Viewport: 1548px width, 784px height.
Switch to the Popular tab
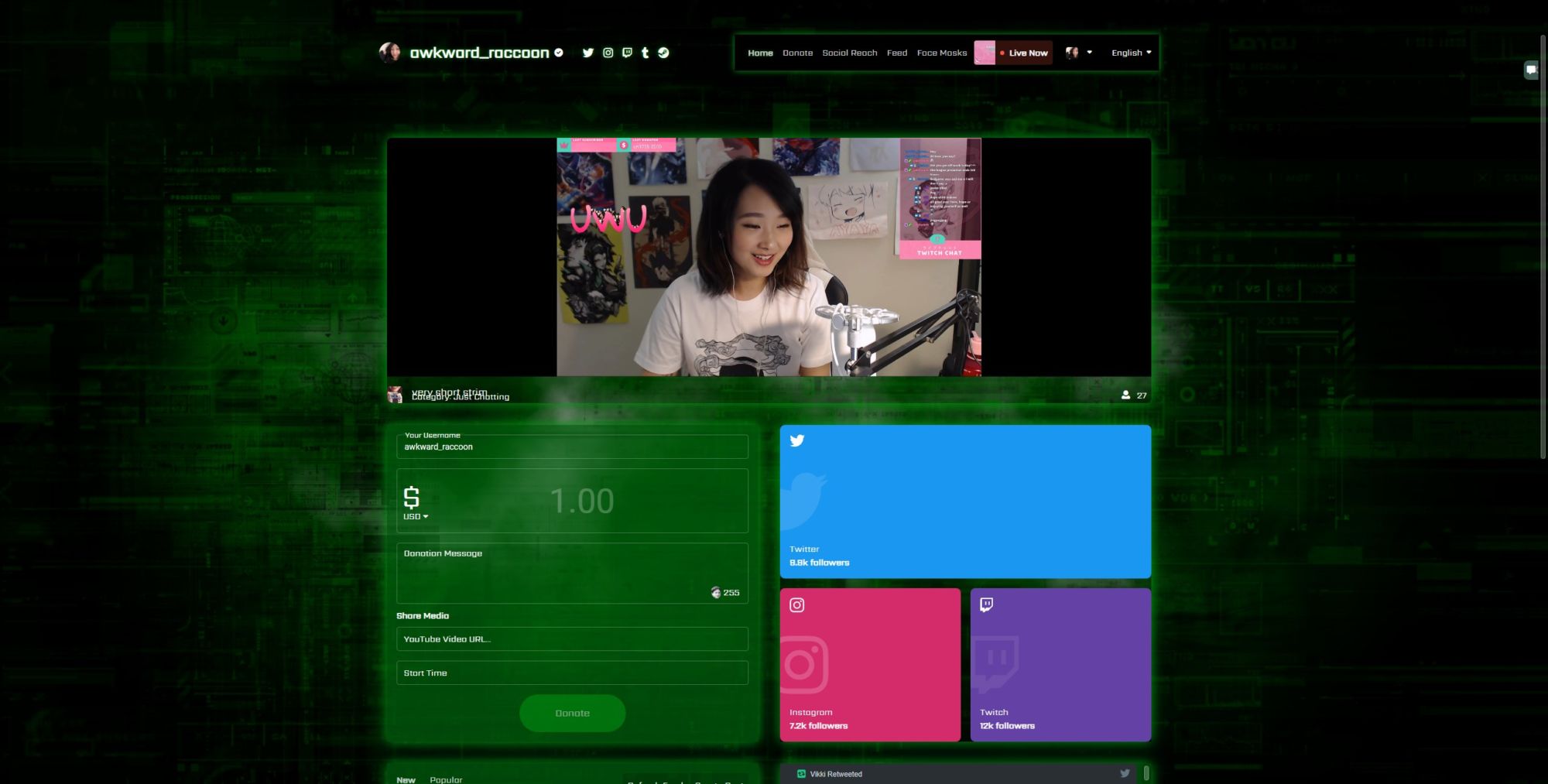446,779
